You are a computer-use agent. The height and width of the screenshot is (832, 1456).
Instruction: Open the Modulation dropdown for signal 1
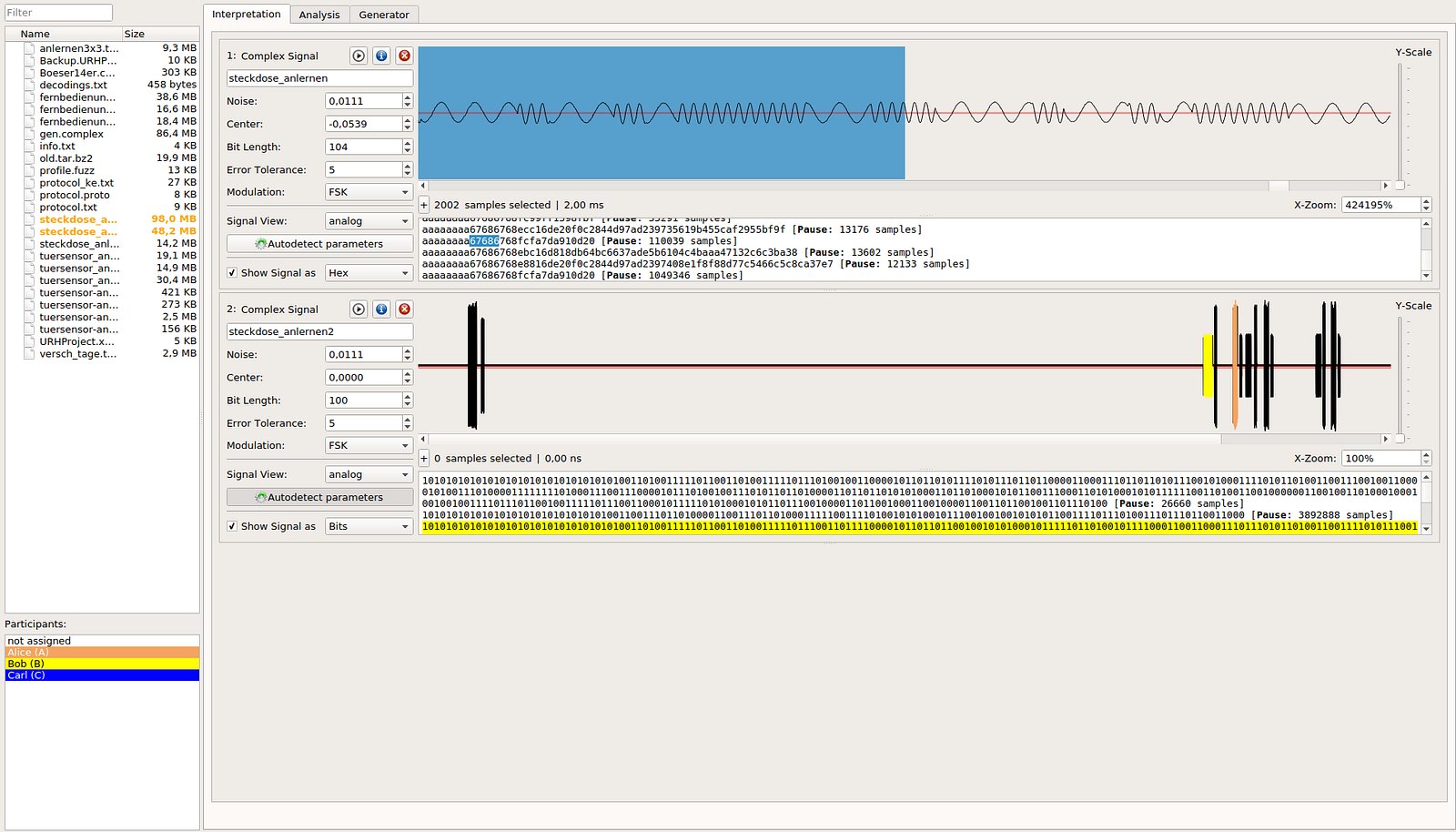tap(369, 192)
